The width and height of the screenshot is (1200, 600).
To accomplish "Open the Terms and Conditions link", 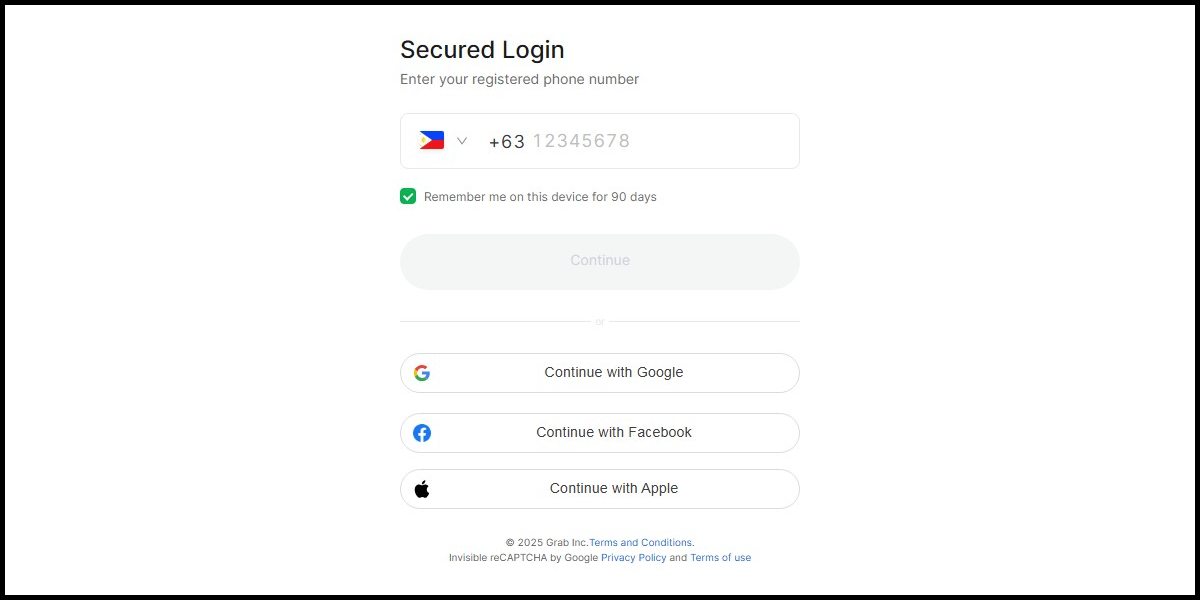I will [640, 542].
